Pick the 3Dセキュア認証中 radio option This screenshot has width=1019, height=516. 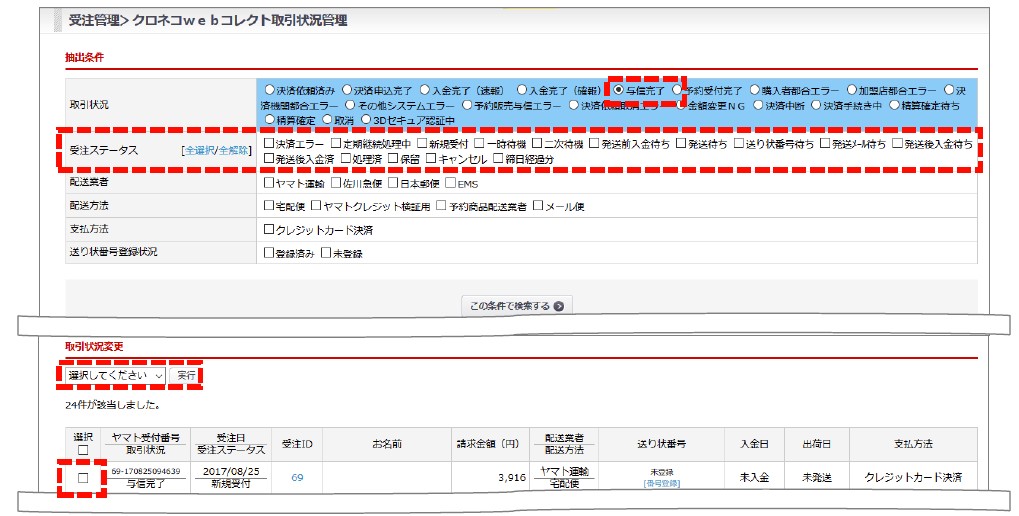click(x=367, y=120)
